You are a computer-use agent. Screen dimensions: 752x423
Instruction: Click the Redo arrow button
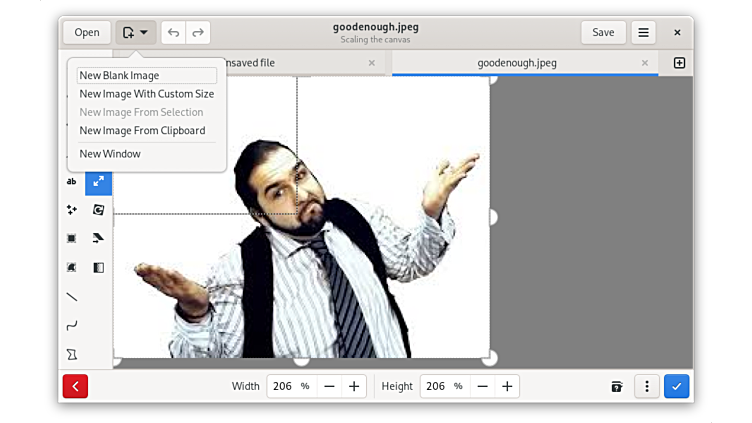click(198, 32)
